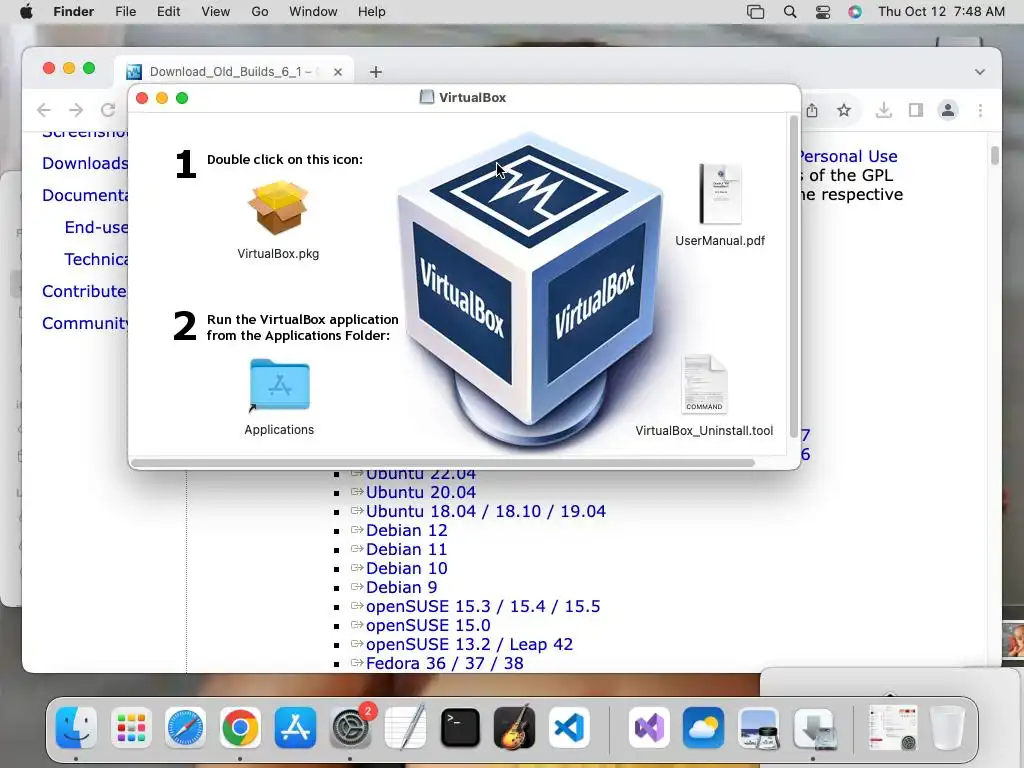This screenshot has height=768, width=1024.
Task: Open Visual Studio from the Dock
Action: [649, 727]
